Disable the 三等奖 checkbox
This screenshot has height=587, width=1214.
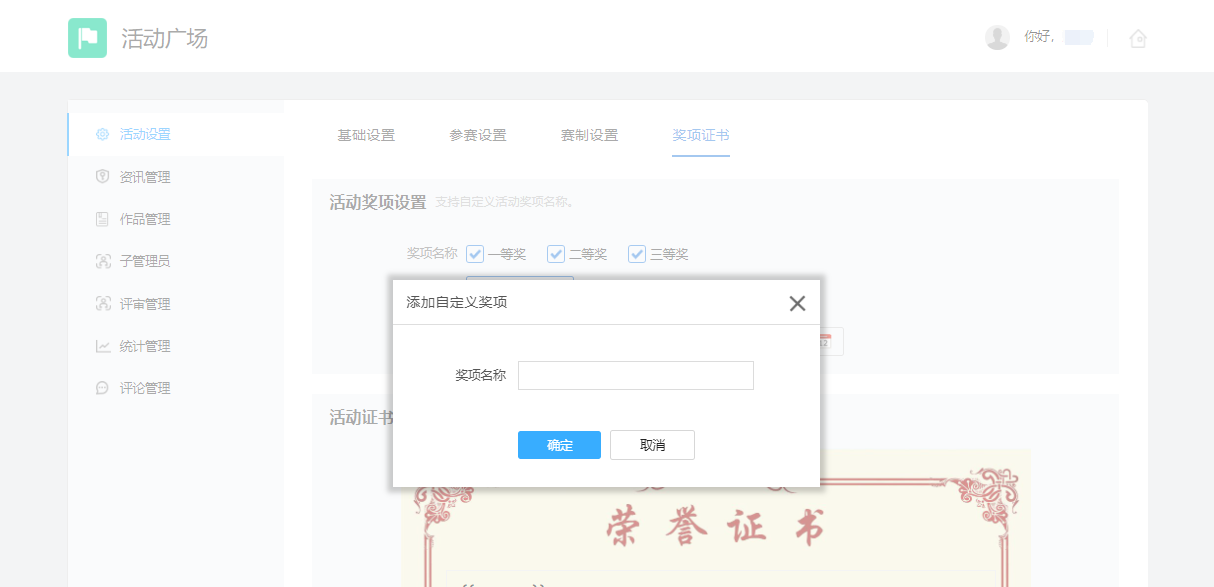(637, 254)
